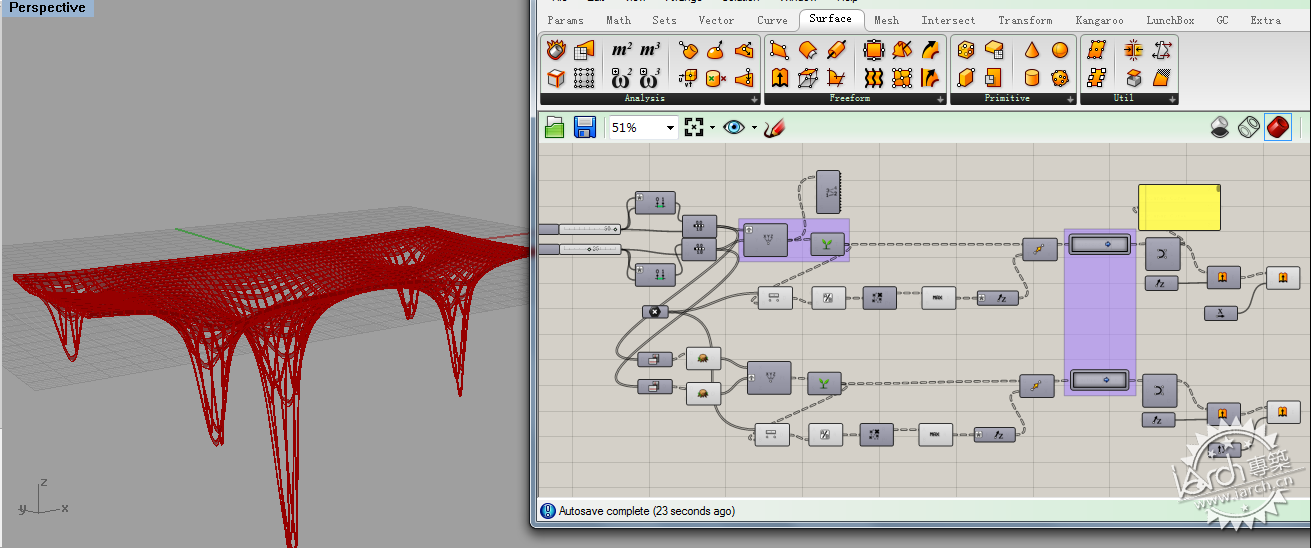Select the X unit vector component

coord(1220,313)
